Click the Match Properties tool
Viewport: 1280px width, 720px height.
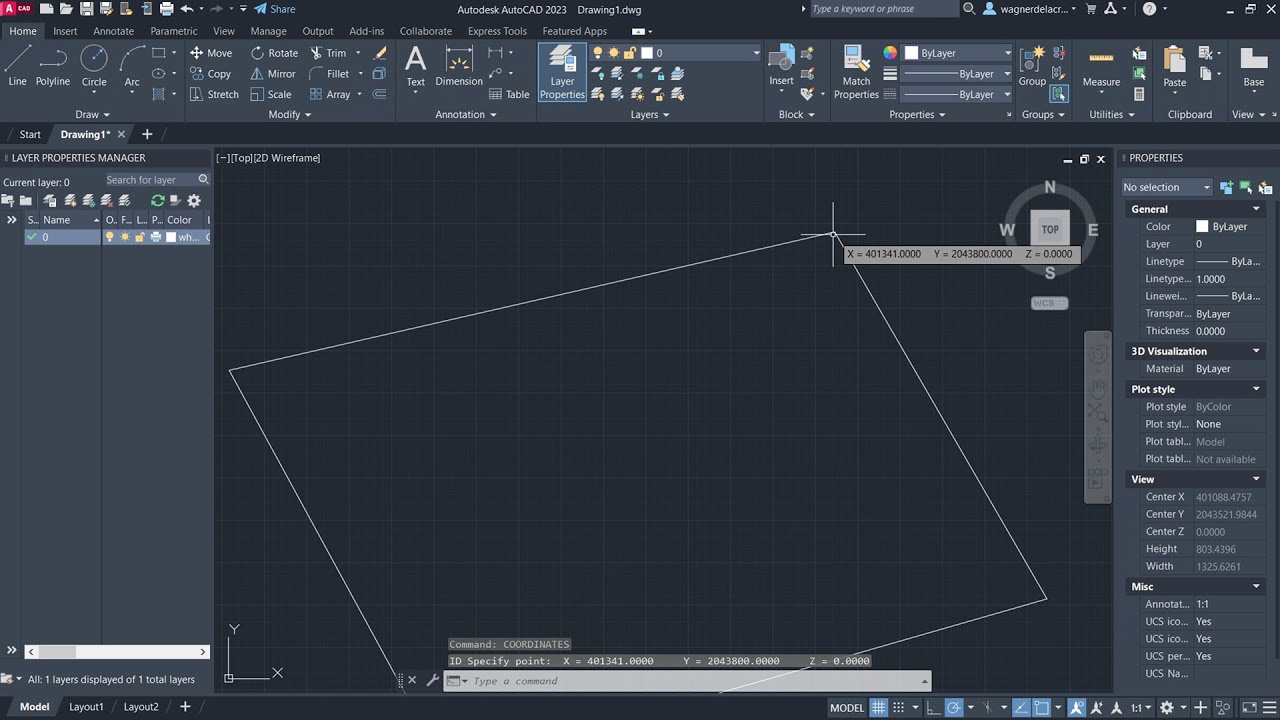coord(856,72)
